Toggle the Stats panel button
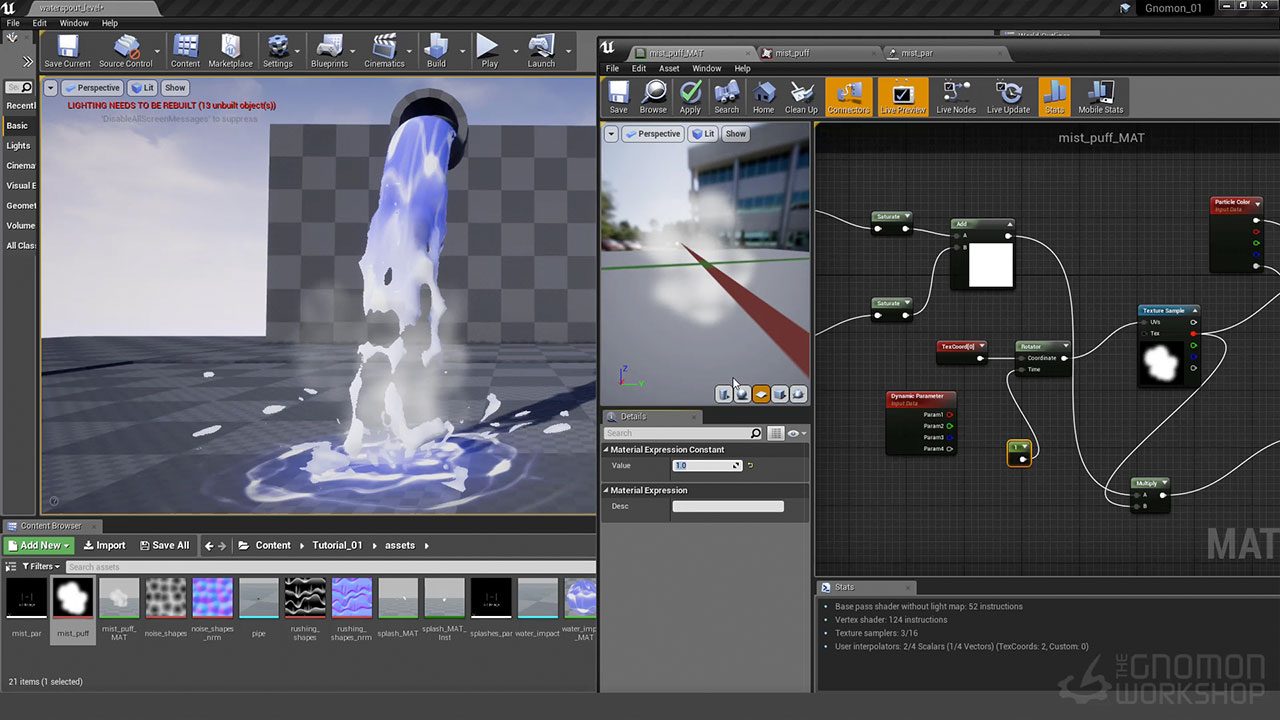1280x720 pixels. tap(1054, 97)
